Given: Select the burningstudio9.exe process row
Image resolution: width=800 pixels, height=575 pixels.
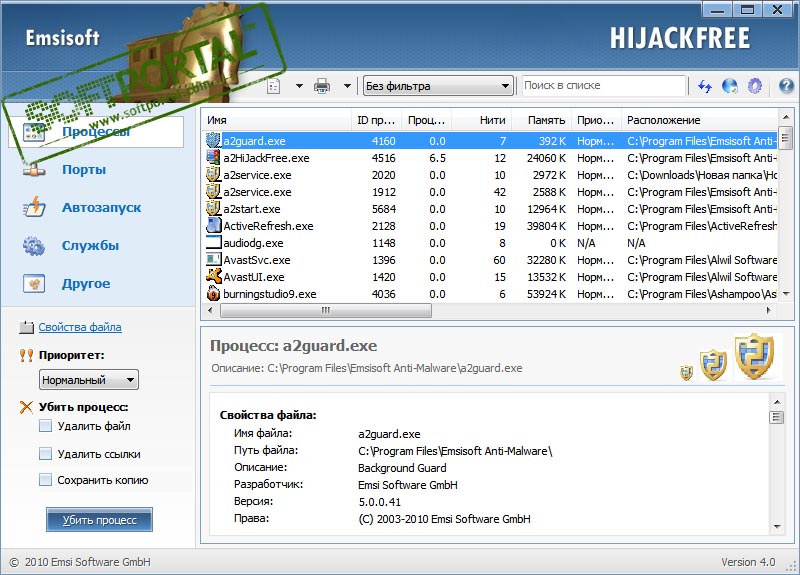Looking at the screenshot, I should [490, 294].
